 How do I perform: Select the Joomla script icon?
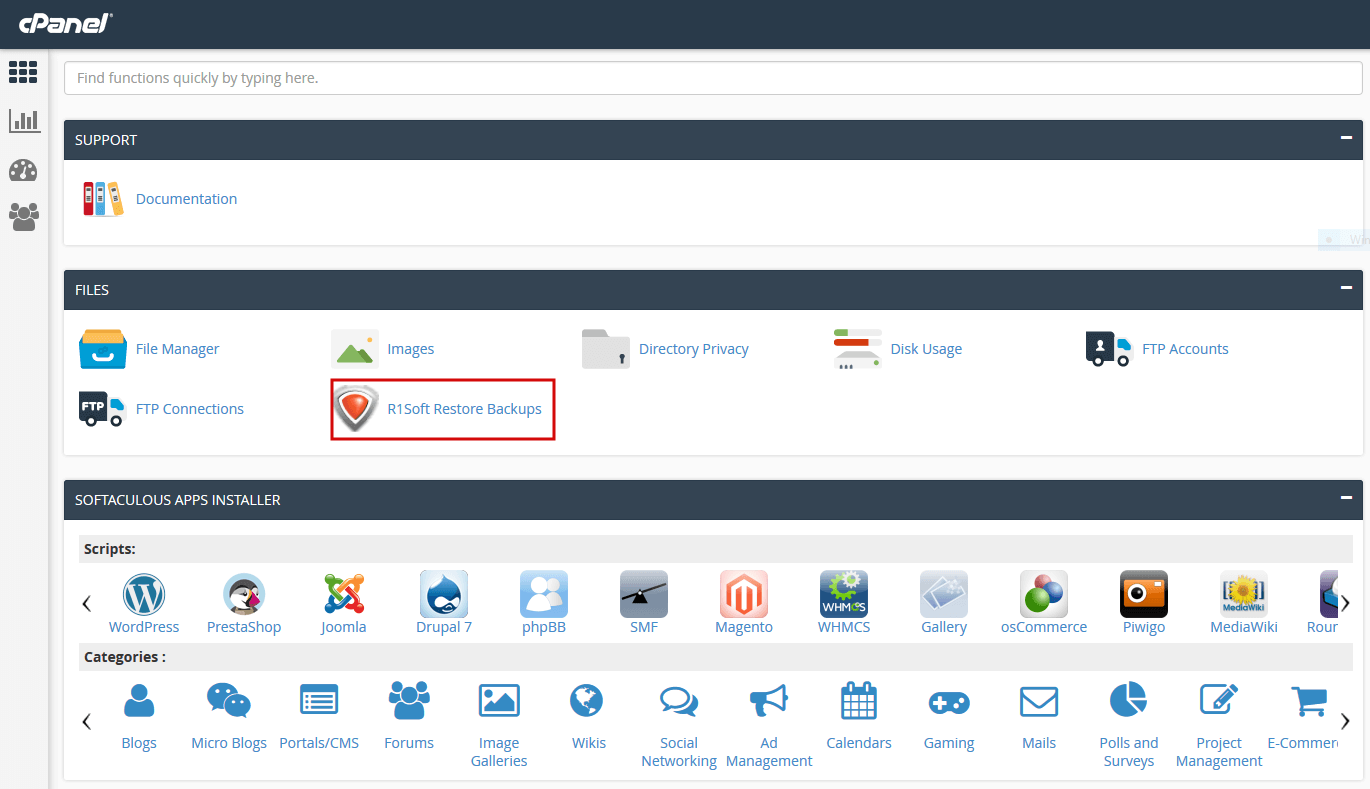coord(343,592)
